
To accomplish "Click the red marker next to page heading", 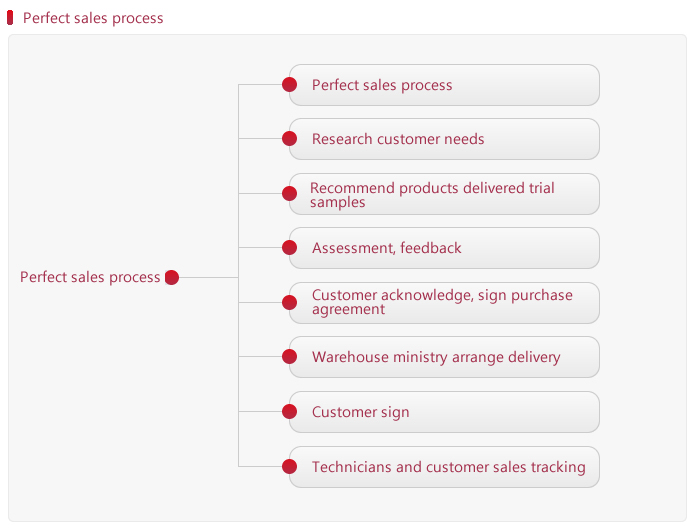I will (x=10, y=18).
